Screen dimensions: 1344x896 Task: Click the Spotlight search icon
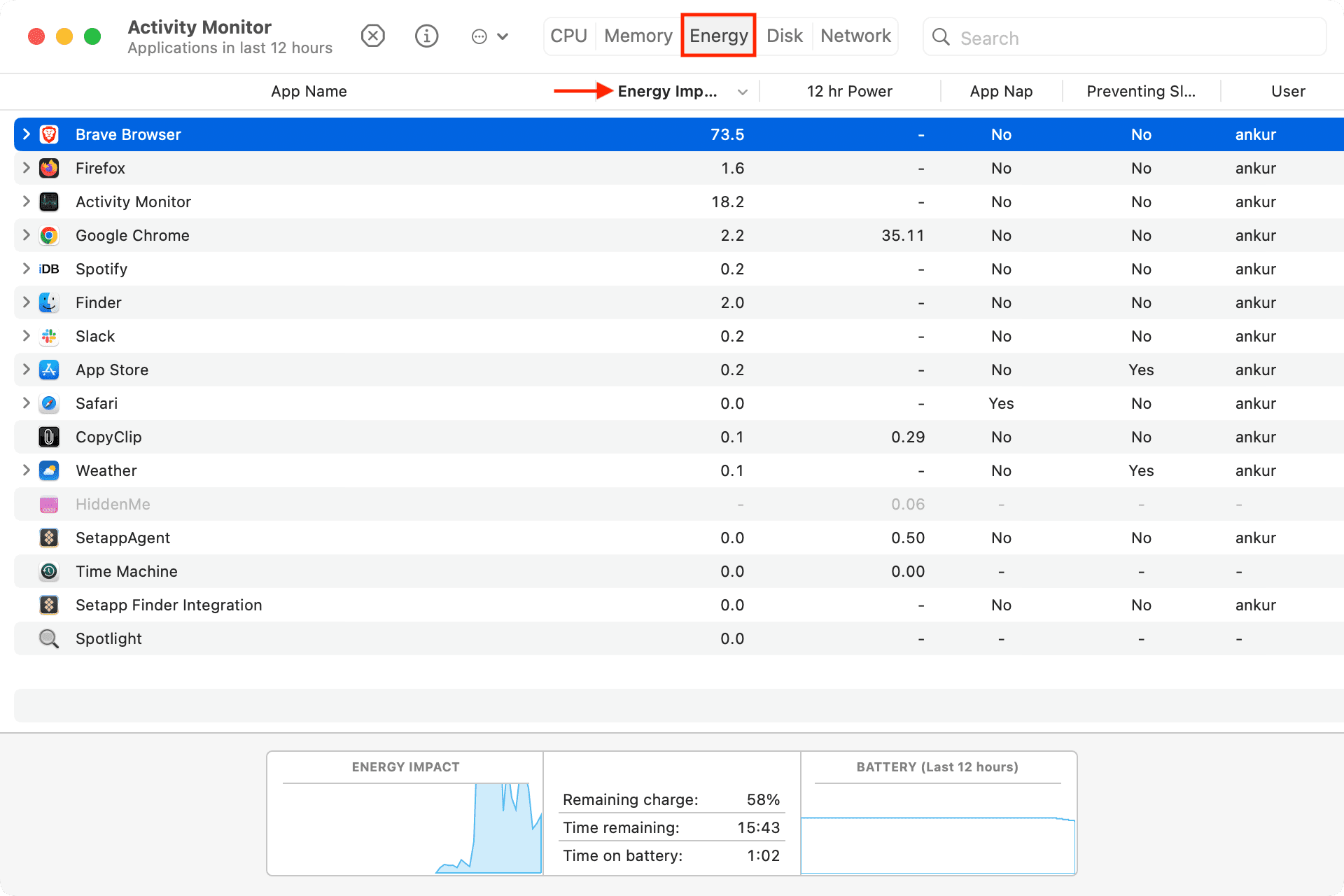pyautogui.click(x=48, y=638)
